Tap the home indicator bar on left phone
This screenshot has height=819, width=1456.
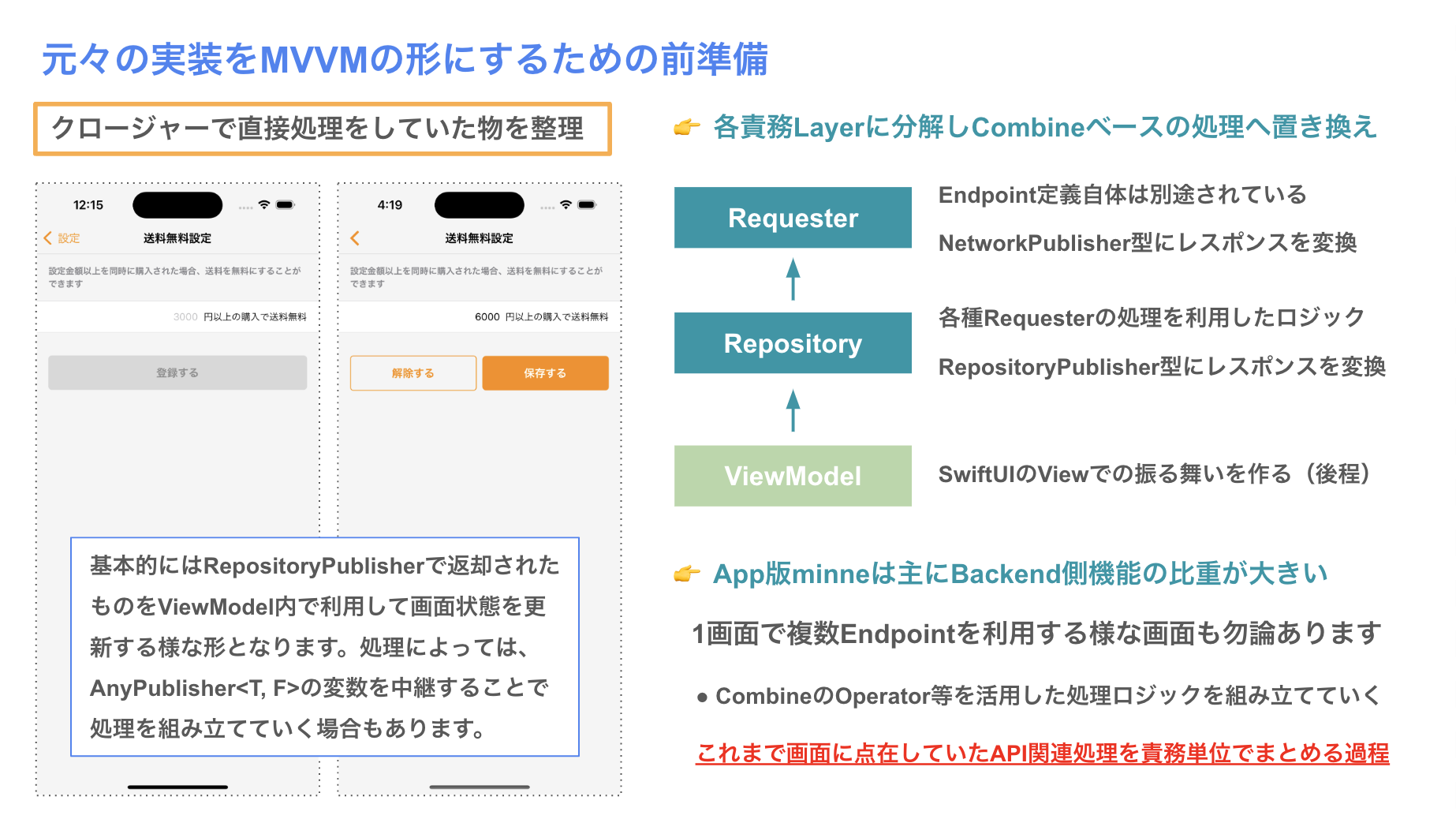177,787
